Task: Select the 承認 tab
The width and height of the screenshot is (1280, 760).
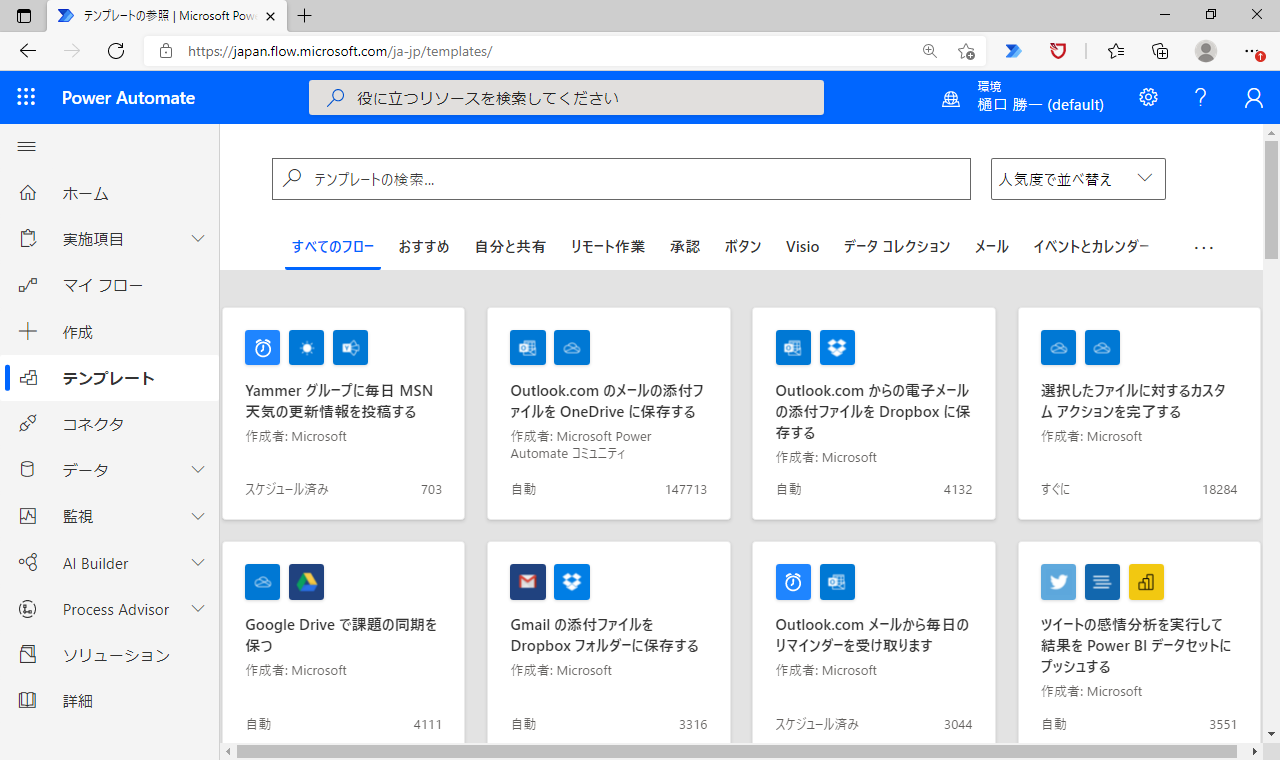Action: (x=685, y=247)
